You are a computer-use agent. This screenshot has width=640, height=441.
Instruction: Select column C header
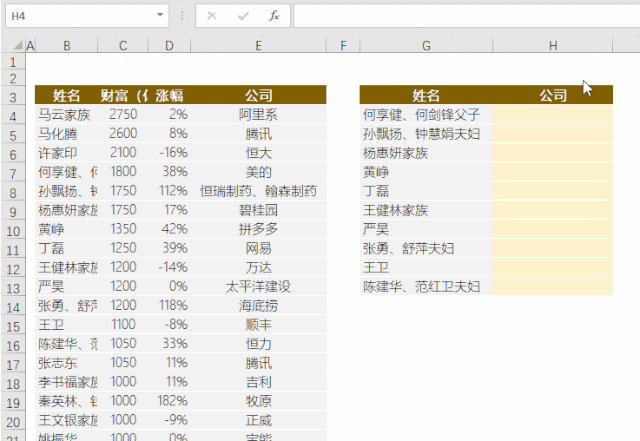[123, 46]
